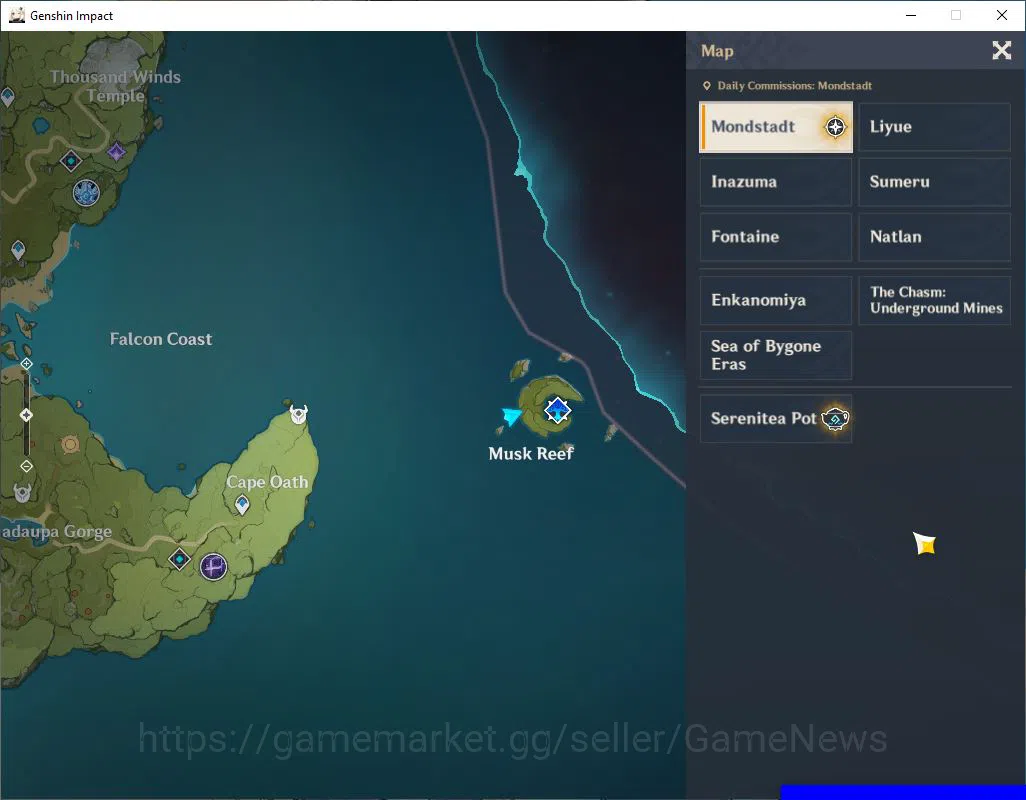1026x800 pixels.
Task: Open Enkanomiya map area
Action: (x=776, y=300)
